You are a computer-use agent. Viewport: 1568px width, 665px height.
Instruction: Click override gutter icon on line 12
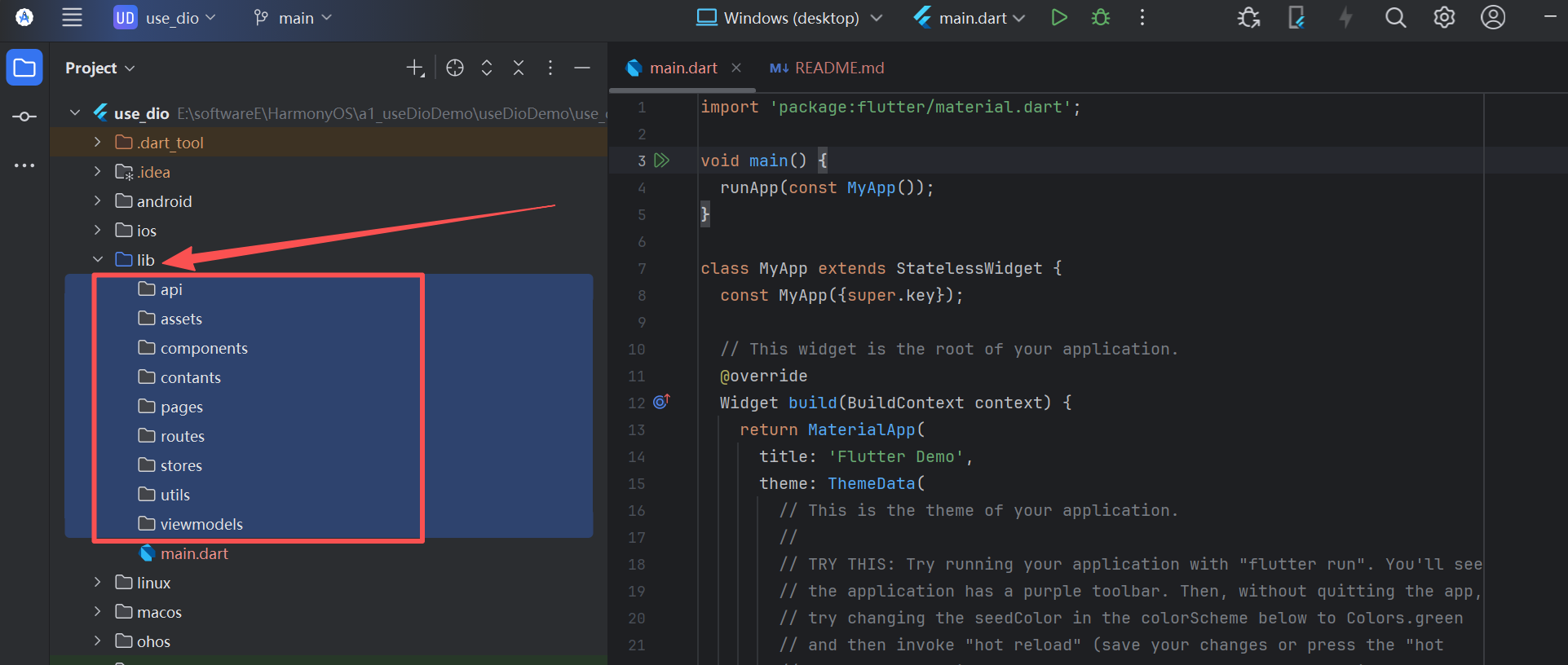(661, 402)
